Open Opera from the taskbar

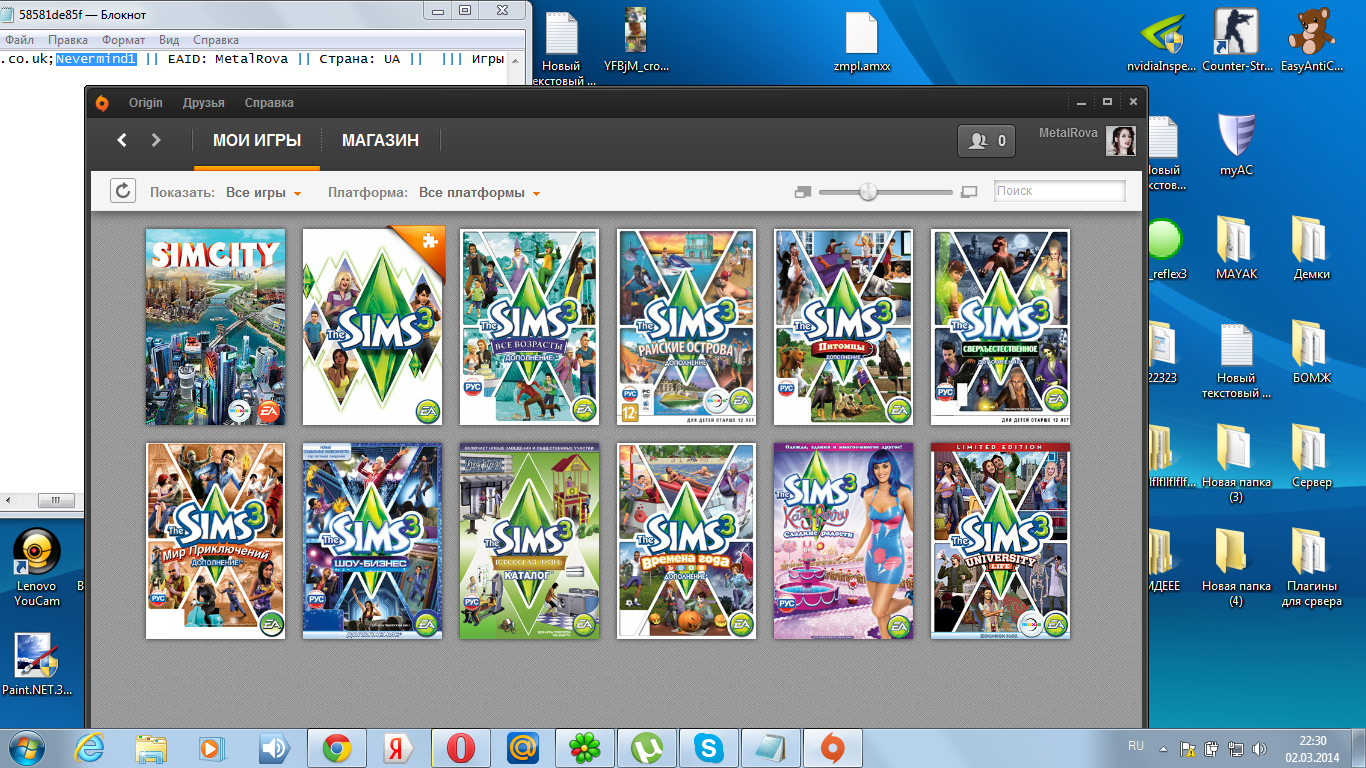coord(460,748)
